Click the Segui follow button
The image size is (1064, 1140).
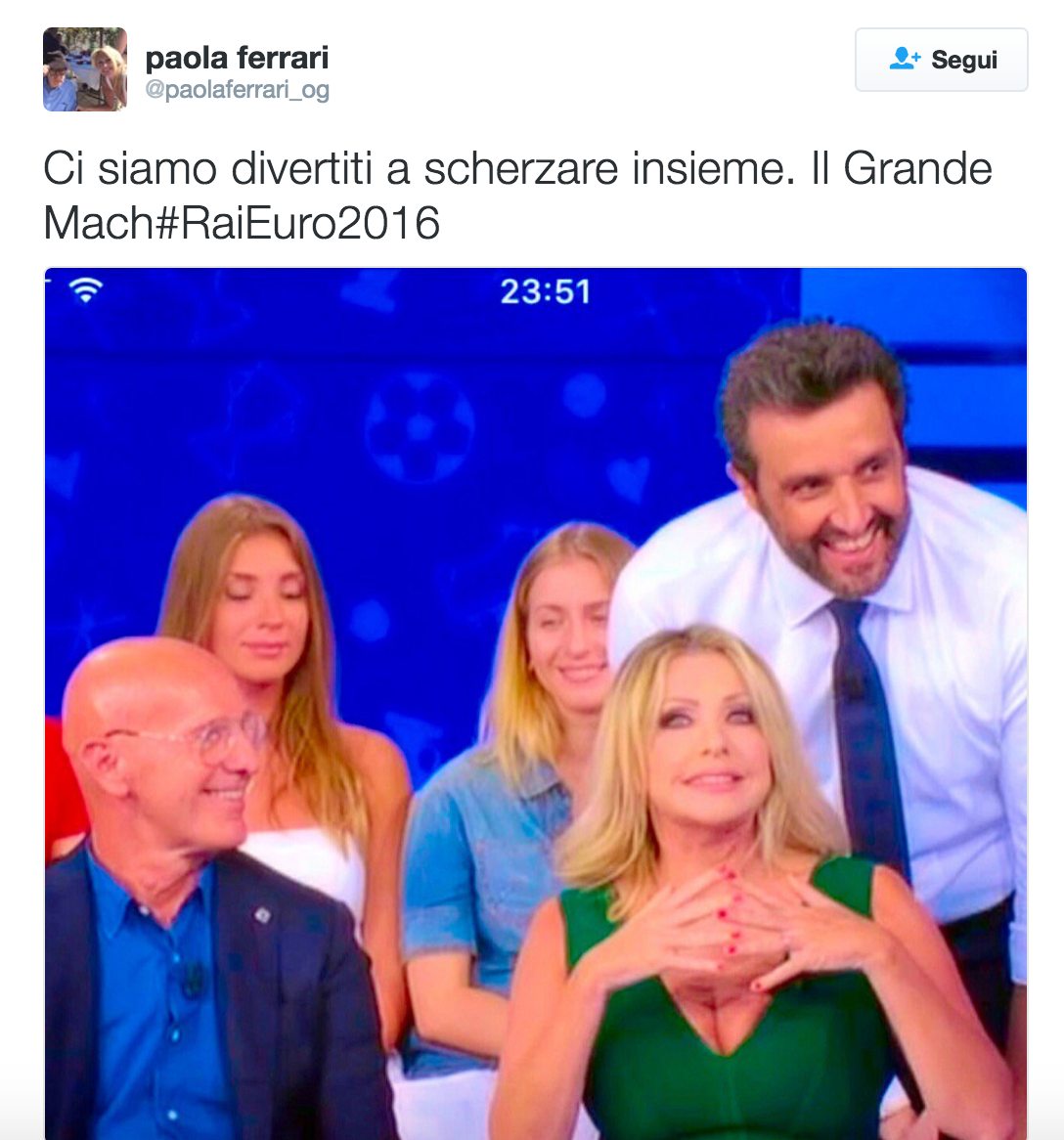tap(941, 60)
